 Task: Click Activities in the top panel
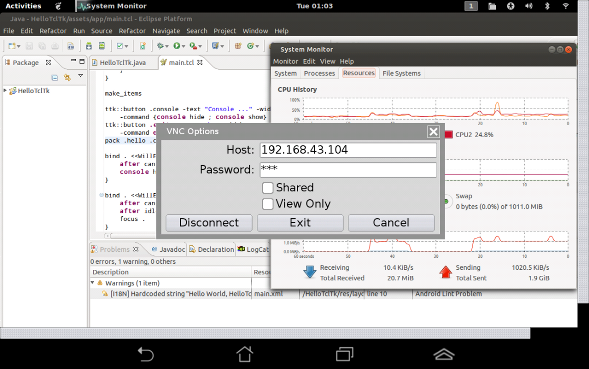(23, 6)
